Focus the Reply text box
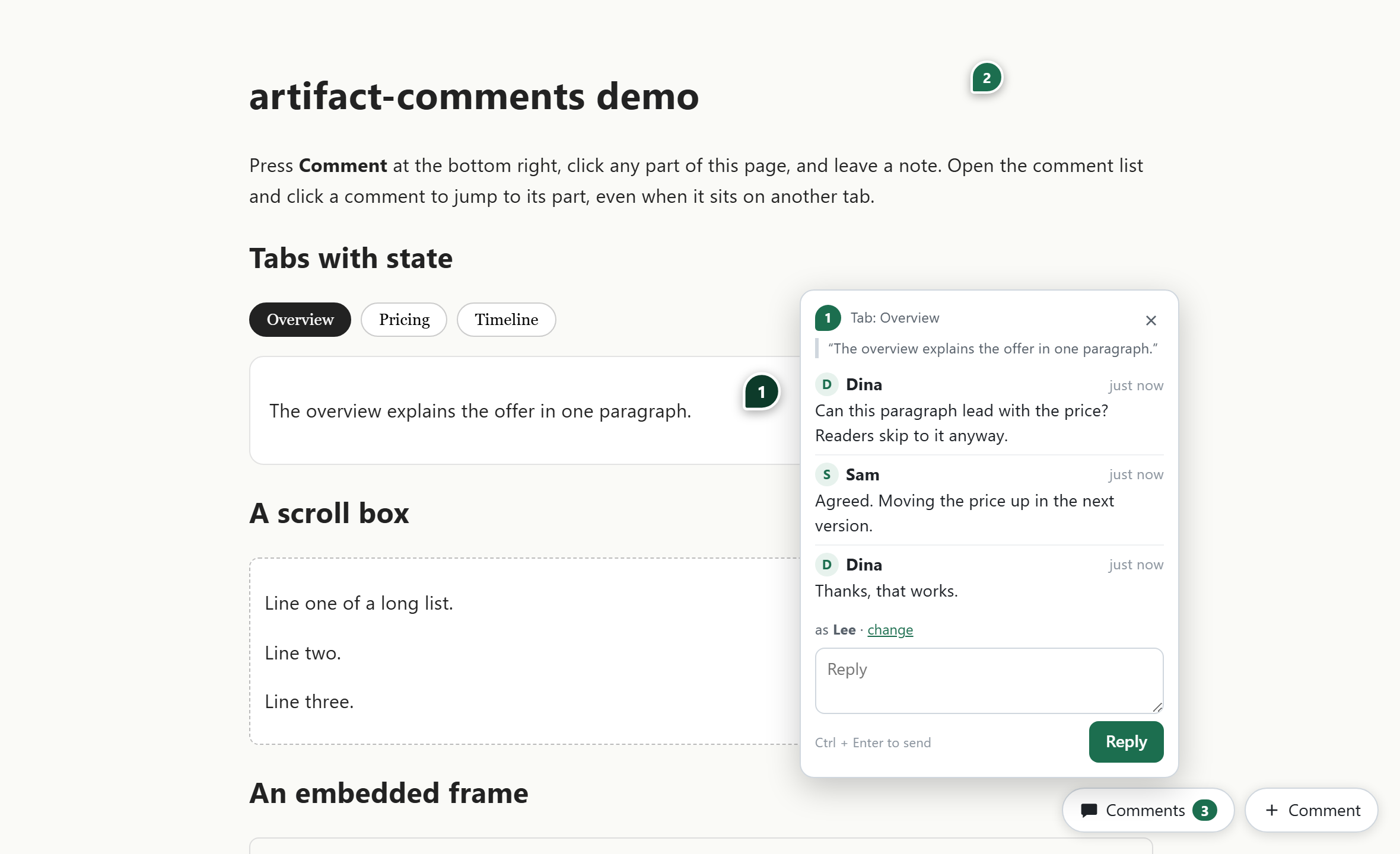This screenshot has width=1400, height=854. tap(989, 680)
